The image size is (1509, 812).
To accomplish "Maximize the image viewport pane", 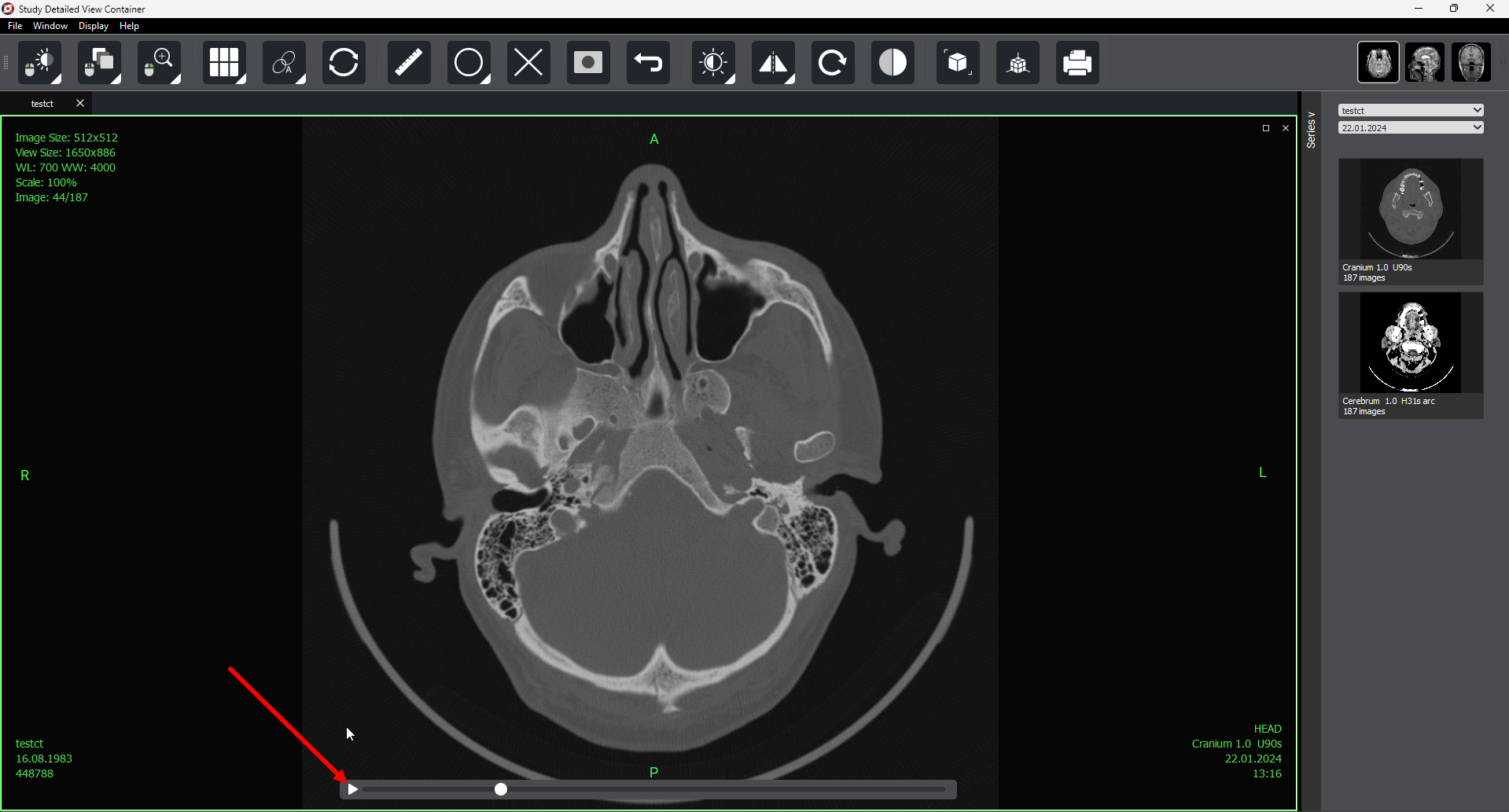I will click(1266, 128).
